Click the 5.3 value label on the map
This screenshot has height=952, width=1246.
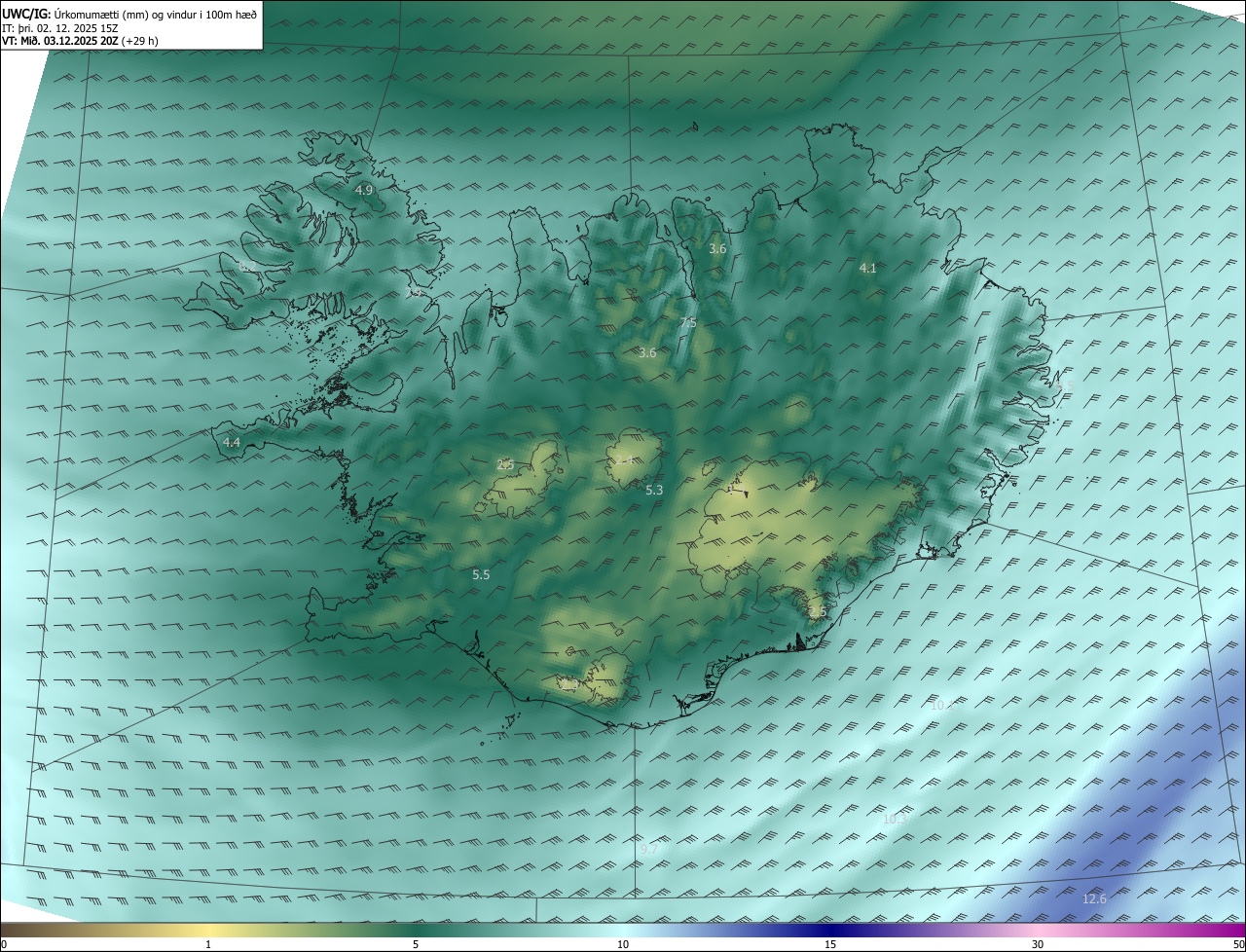(x=654, y=490)
